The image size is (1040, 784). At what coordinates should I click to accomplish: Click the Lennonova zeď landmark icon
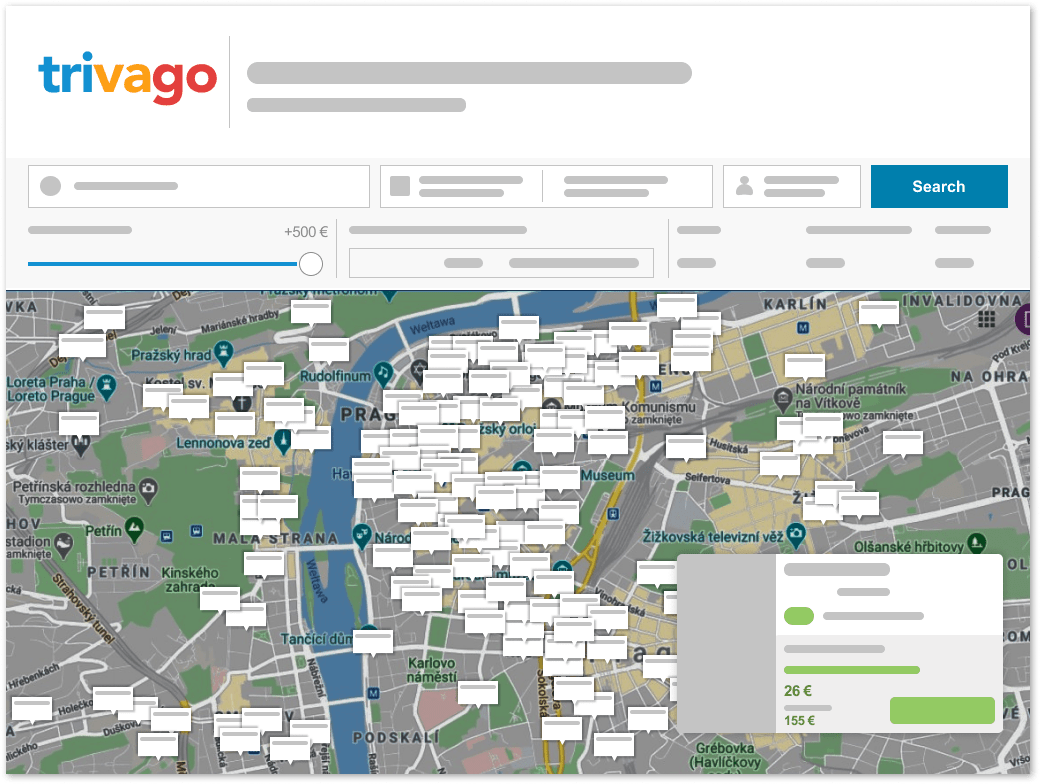point(284,440)
